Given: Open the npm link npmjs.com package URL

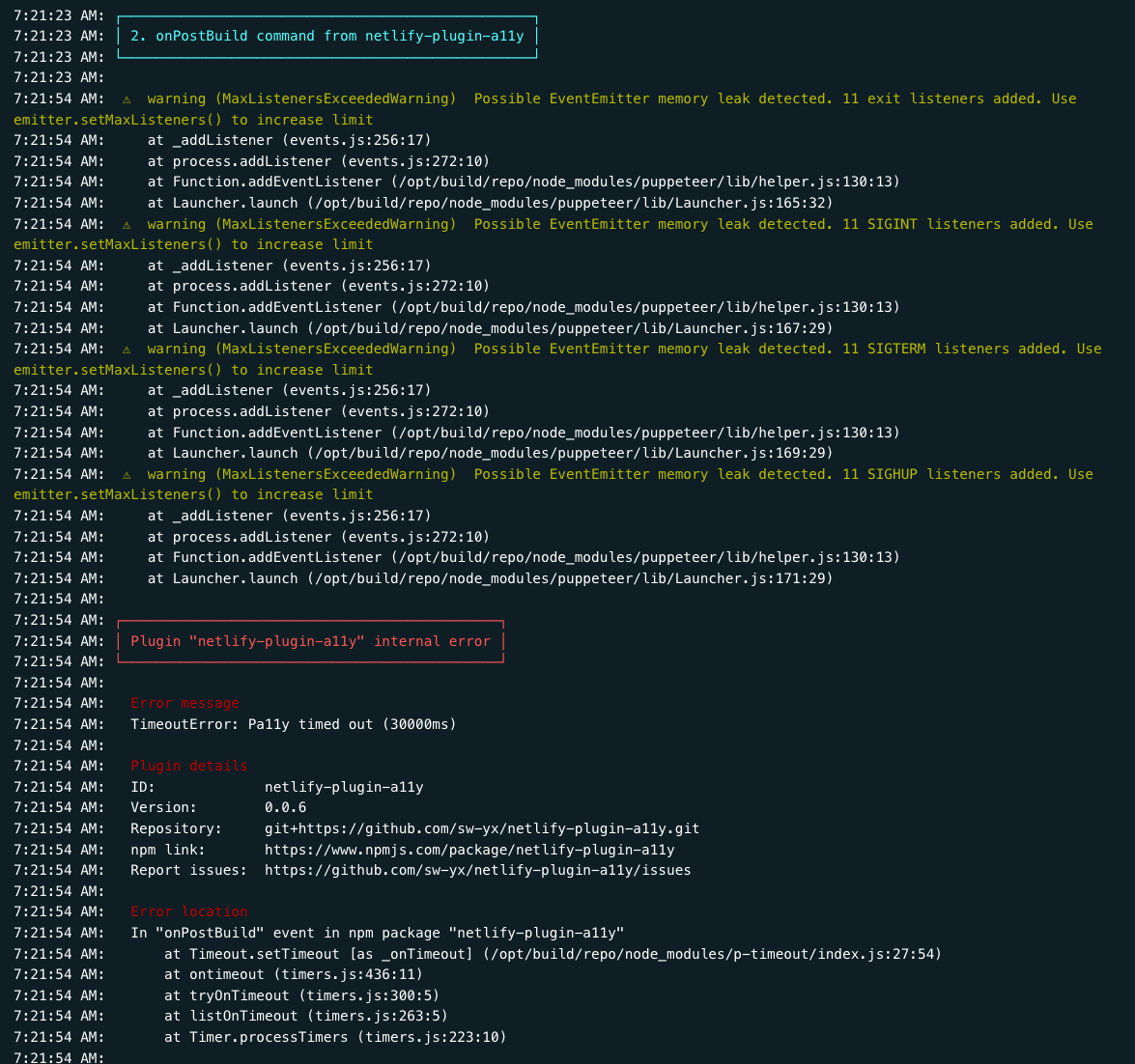Looking at the screenshot, I should click(x=469, y=850).
